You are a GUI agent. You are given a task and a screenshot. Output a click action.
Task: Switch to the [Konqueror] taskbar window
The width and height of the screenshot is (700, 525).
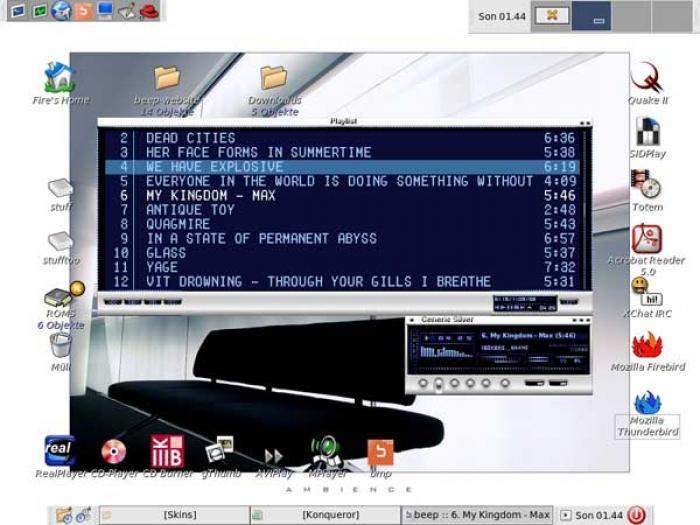click(x=330, y=515)
